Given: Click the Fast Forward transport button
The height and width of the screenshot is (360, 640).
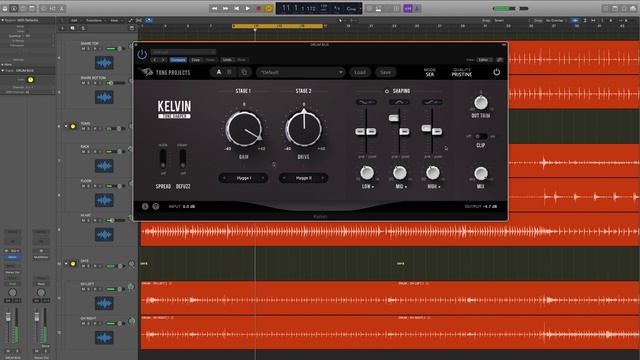Looking at the screenshot, I should pyautogui.click(x=225, y=8).
